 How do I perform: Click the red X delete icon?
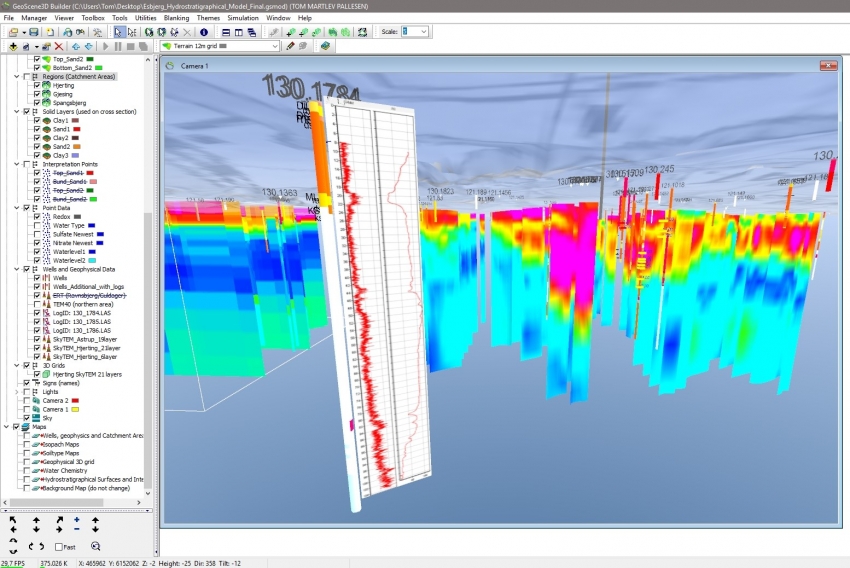tap(59, 46)
